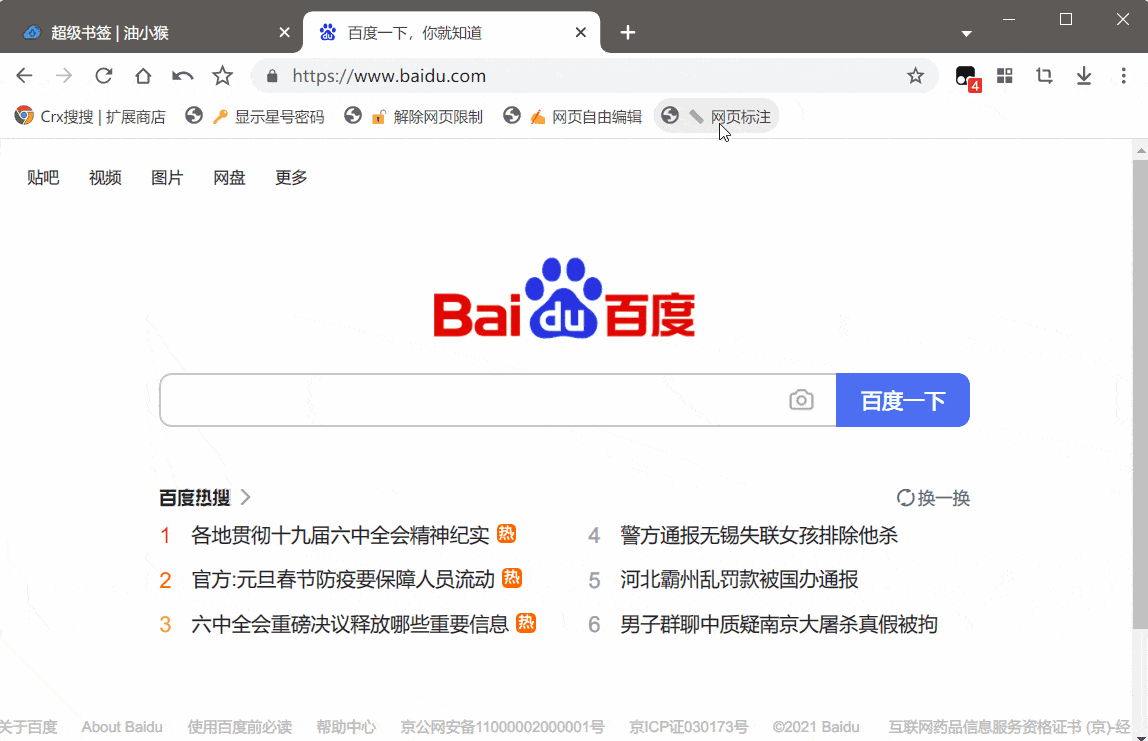Screen dimensions: 1148x741
Task: Open the 网盘 navigation link
Action: (x=229, y=178)
